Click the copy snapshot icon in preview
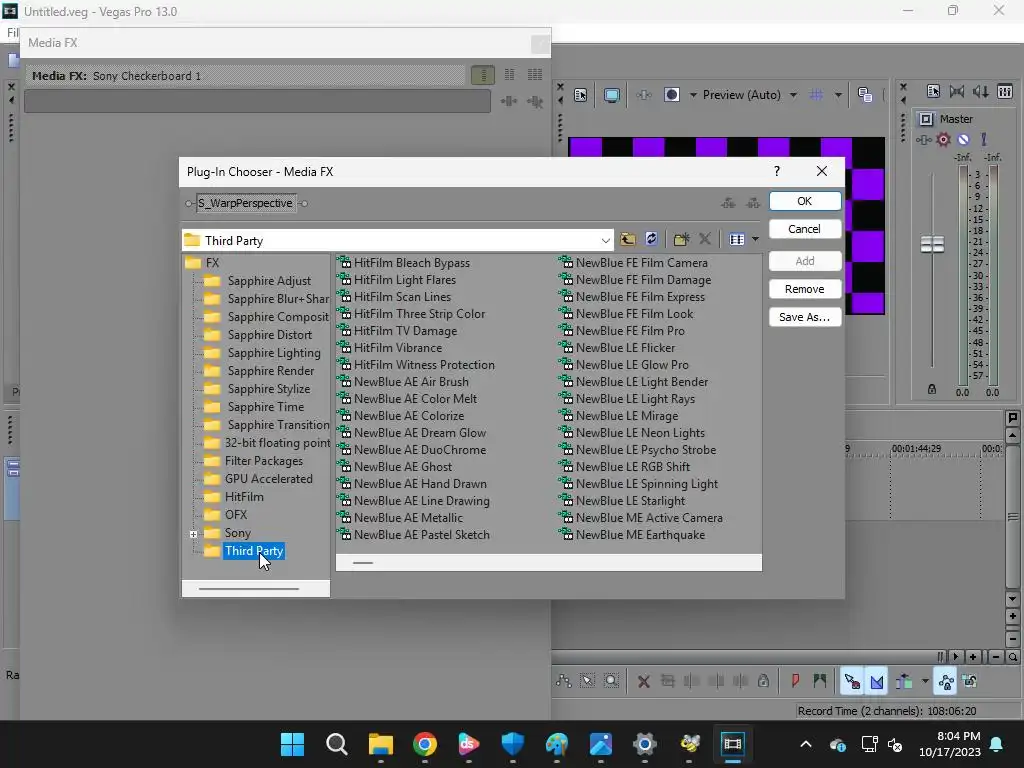 click(865, 95)
